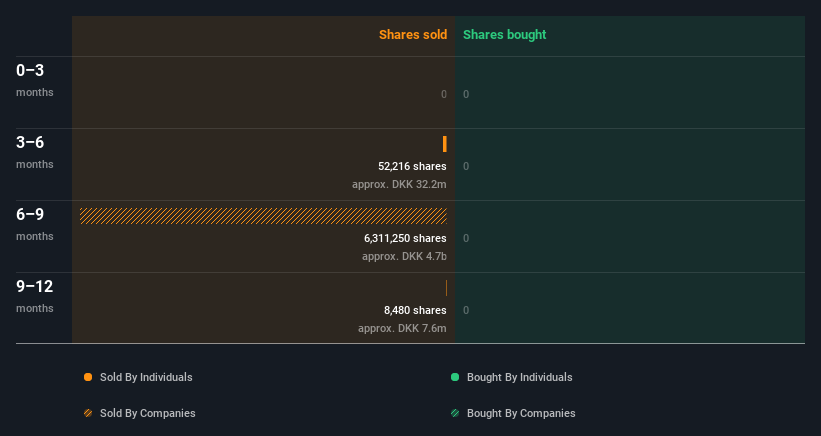The width and height of the screenshot is (821, 436).
Task: Click the striped 6–9 months sold bar
Action: click(x=263, y=216)
